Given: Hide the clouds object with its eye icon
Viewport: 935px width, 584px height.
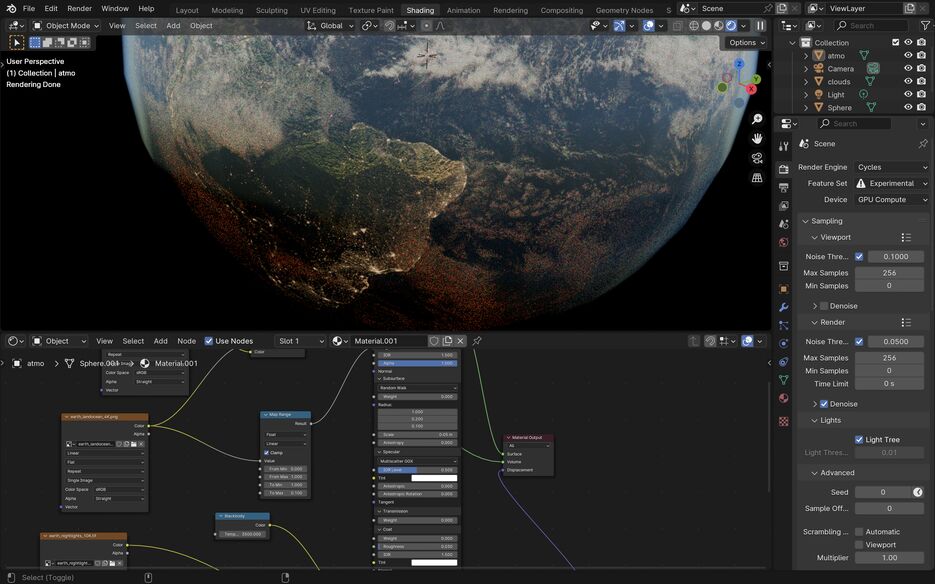Looking at the screenshot, I should [x=908, y=82].
